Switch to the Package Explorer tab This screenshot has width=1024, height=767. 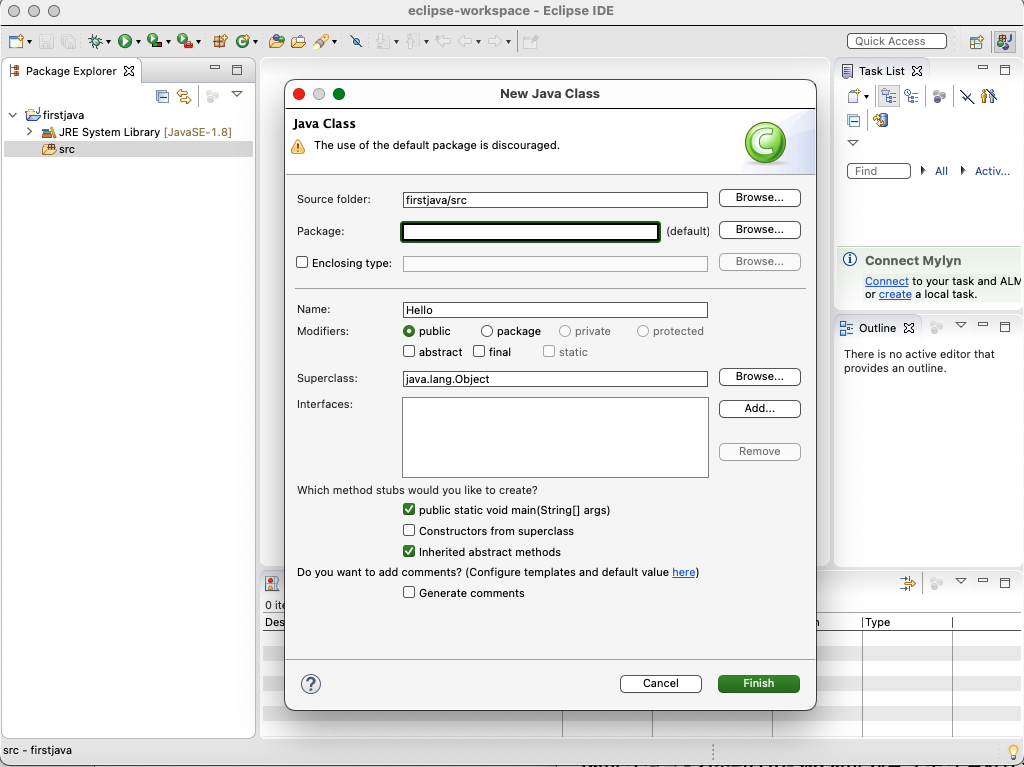(71, 71)
